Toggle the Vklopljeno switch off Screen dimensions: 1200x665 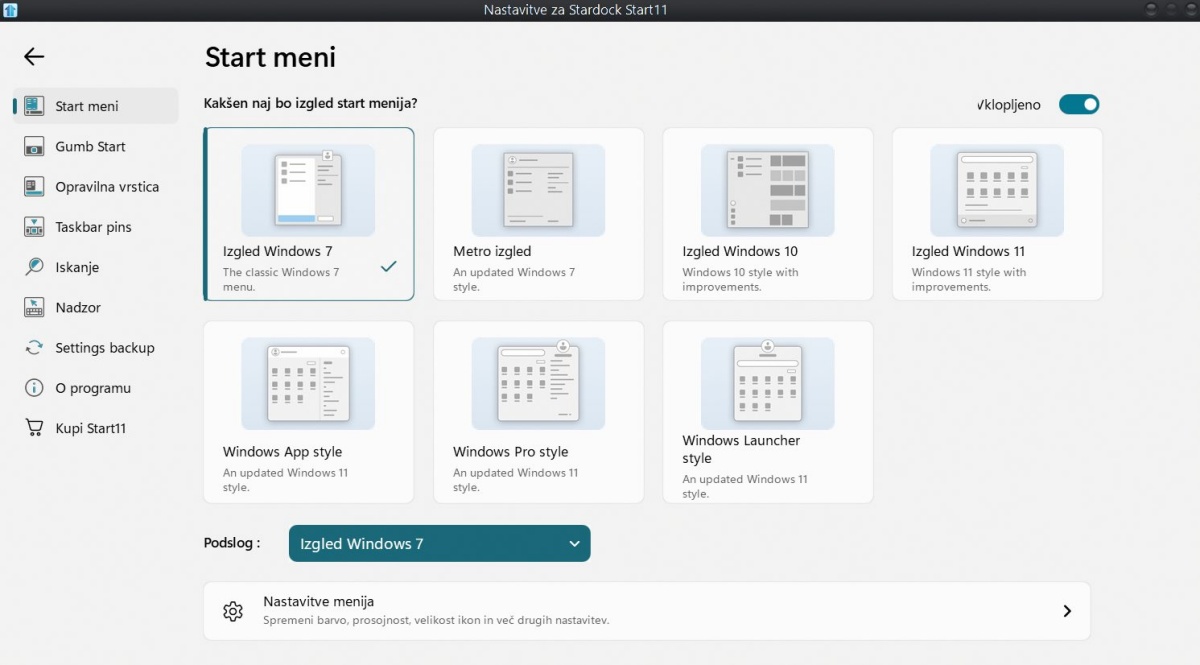point(1079,105)
